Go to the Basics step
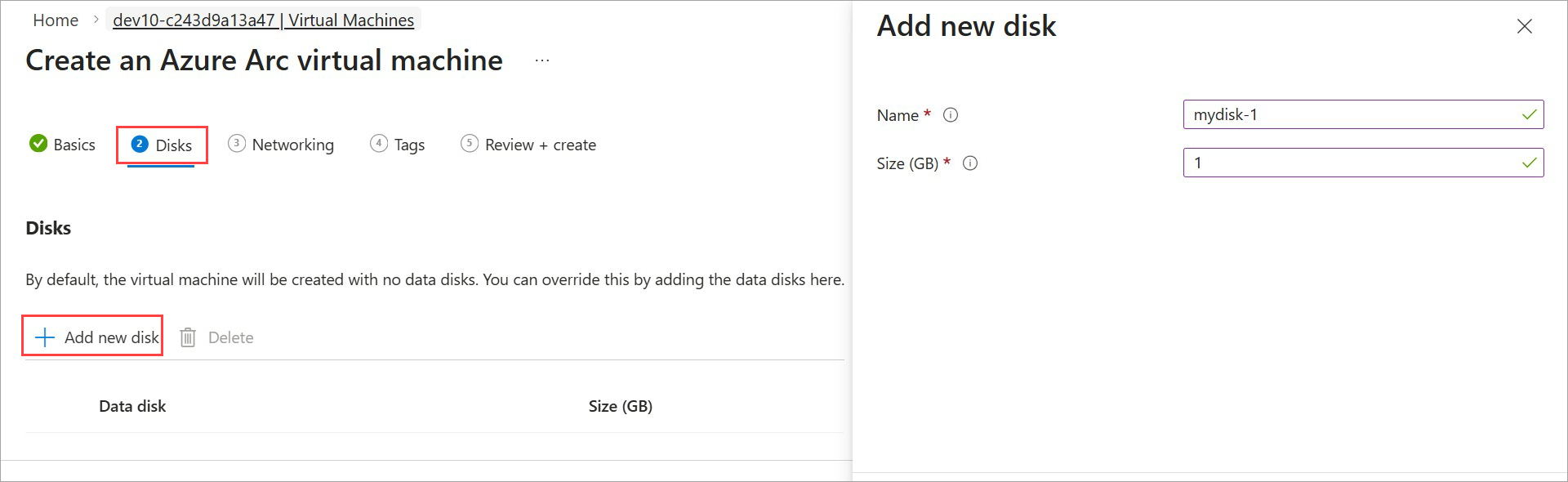The image size is (1568, 482). 63,145
